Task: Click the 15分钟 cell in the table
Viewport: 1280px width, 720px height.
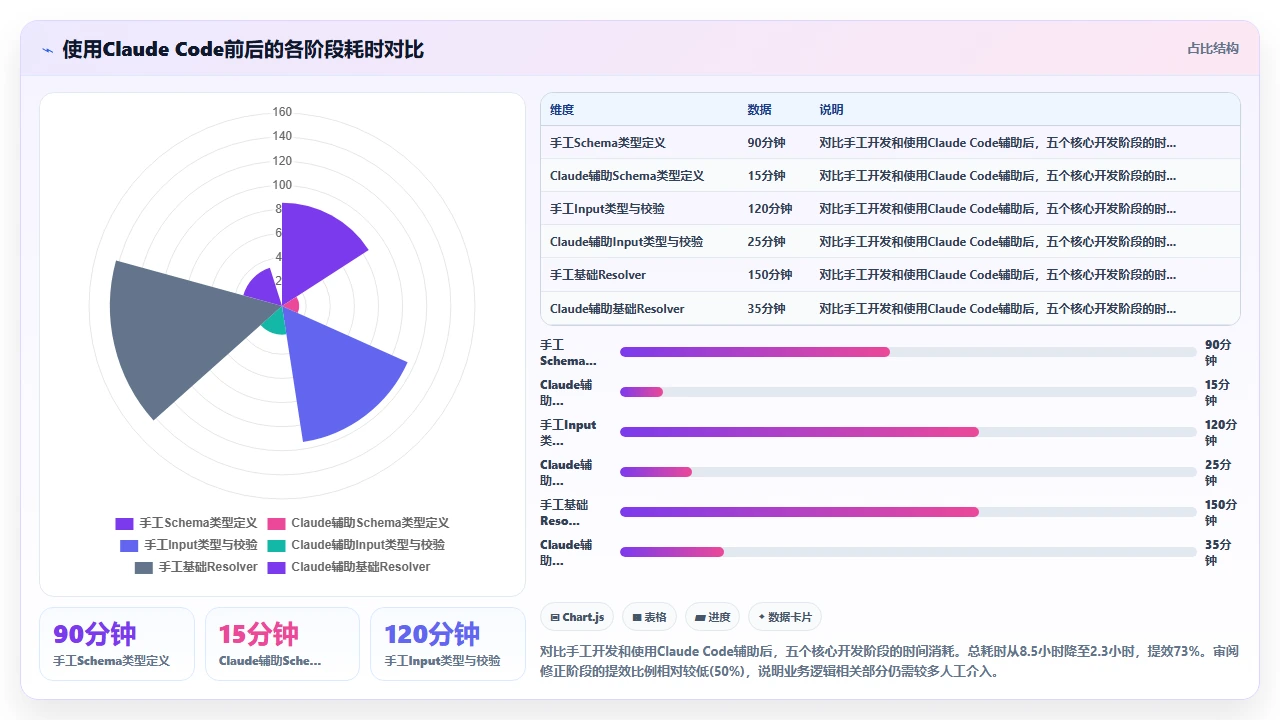Action: (767, 176)
